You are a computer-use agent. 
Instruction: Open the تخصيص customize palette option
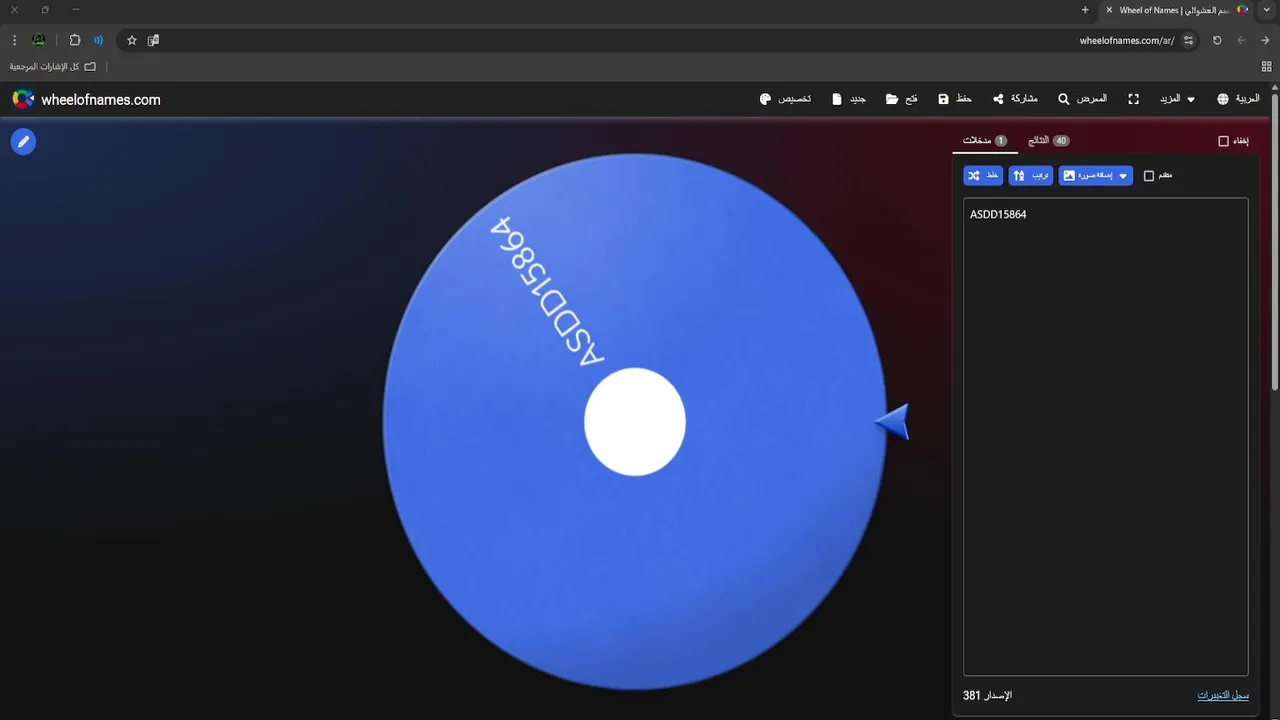coord(785,99)
